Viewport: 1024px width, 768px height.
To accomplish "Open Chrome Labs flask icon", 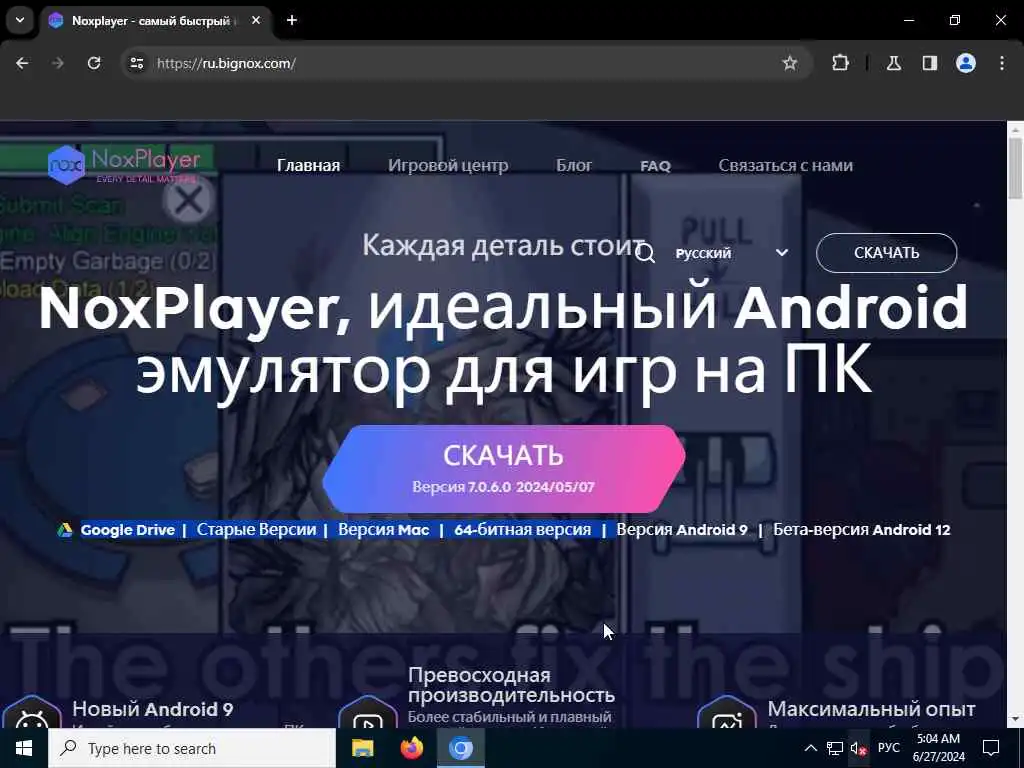I will click(x=894, y=63).
